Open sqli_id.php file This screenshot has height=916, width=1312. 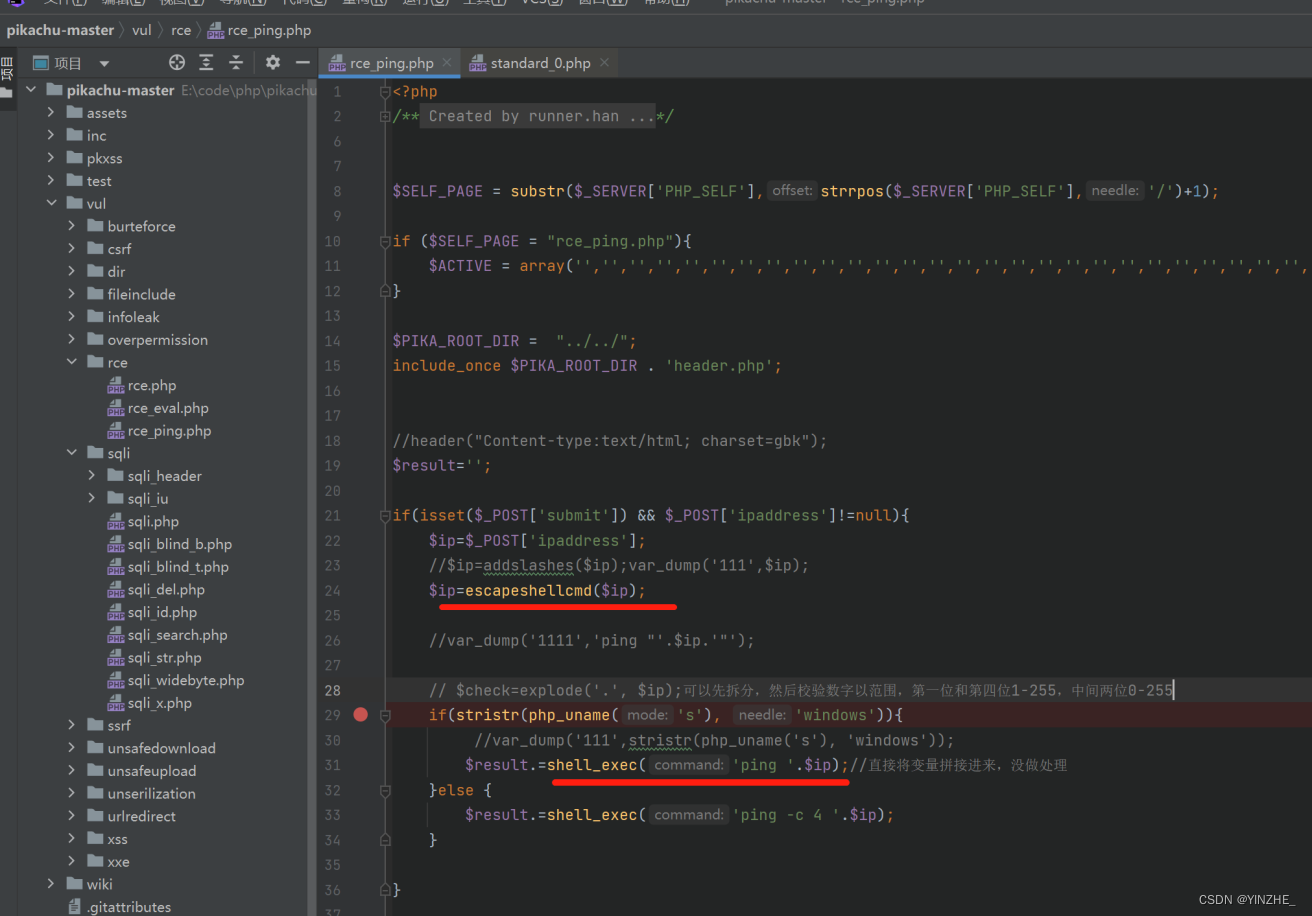(x=162, y=612)
